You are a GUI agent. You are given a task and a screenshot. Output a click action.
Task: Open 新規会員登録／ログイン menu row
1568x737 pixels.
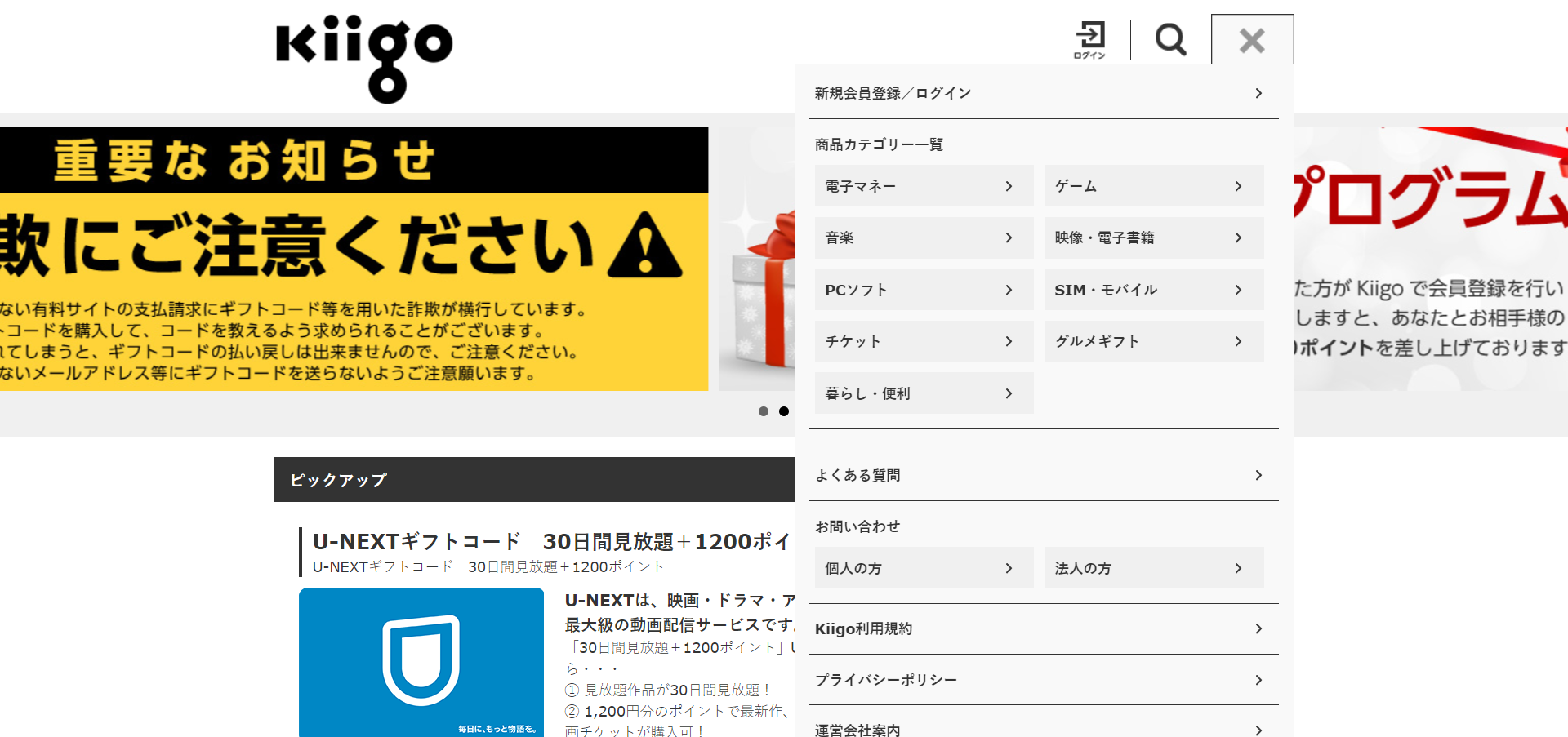point(1044,93)
